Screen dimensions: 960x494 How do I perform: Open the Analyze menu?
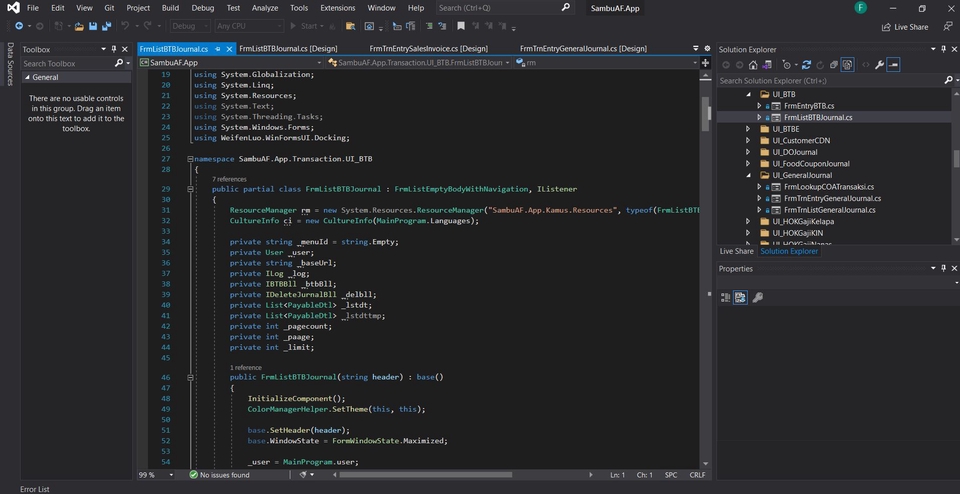click(264, 8)
